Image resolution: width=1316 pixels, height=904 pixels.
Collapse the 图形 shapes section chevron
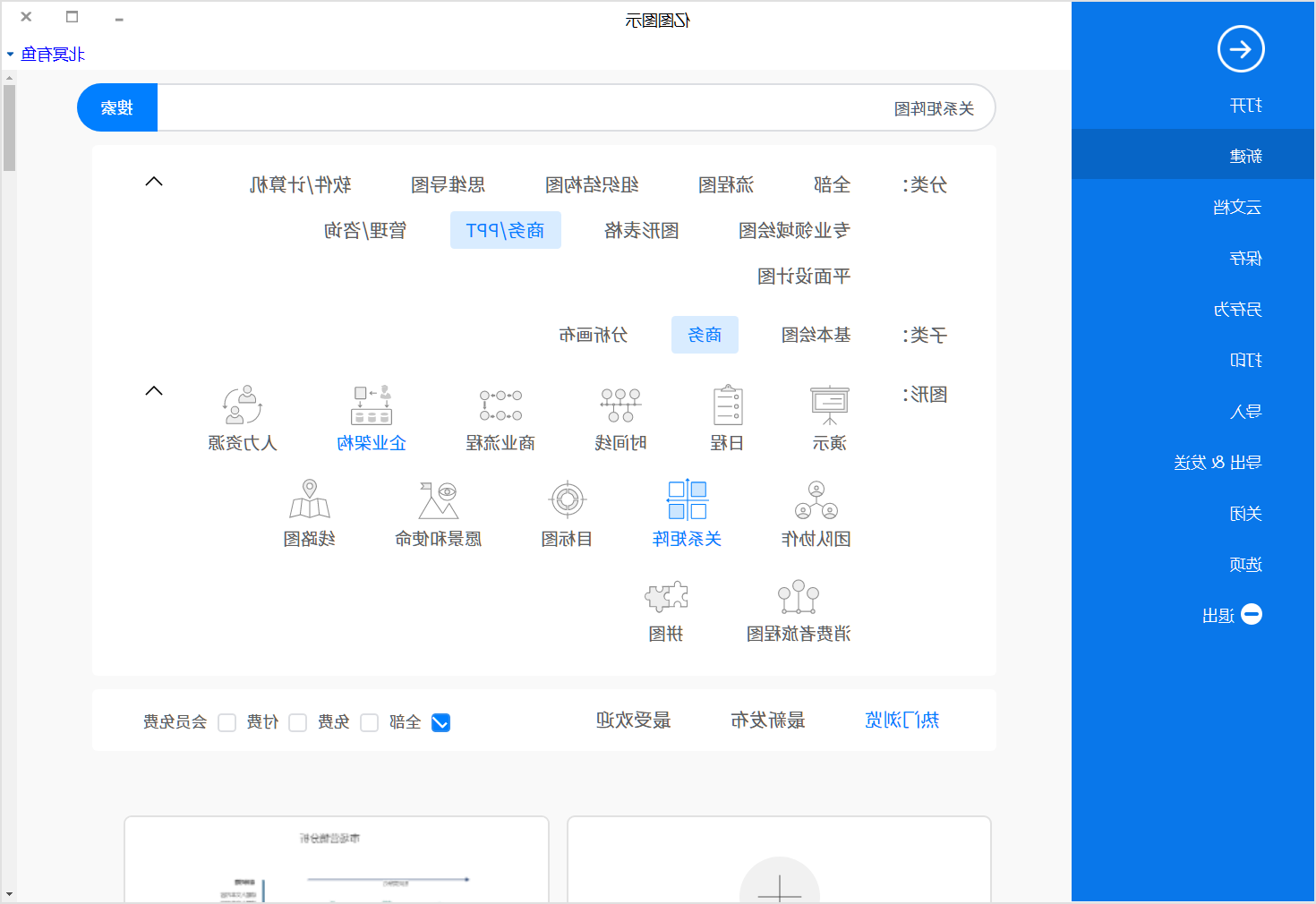[154, 391]
